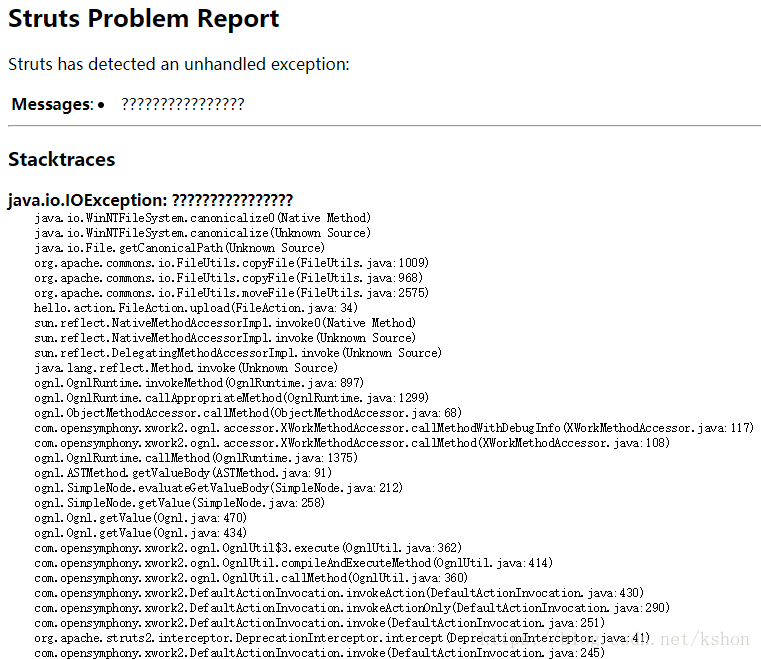
Task: Click the Stacktraces heading
Action: pos(62,160)
